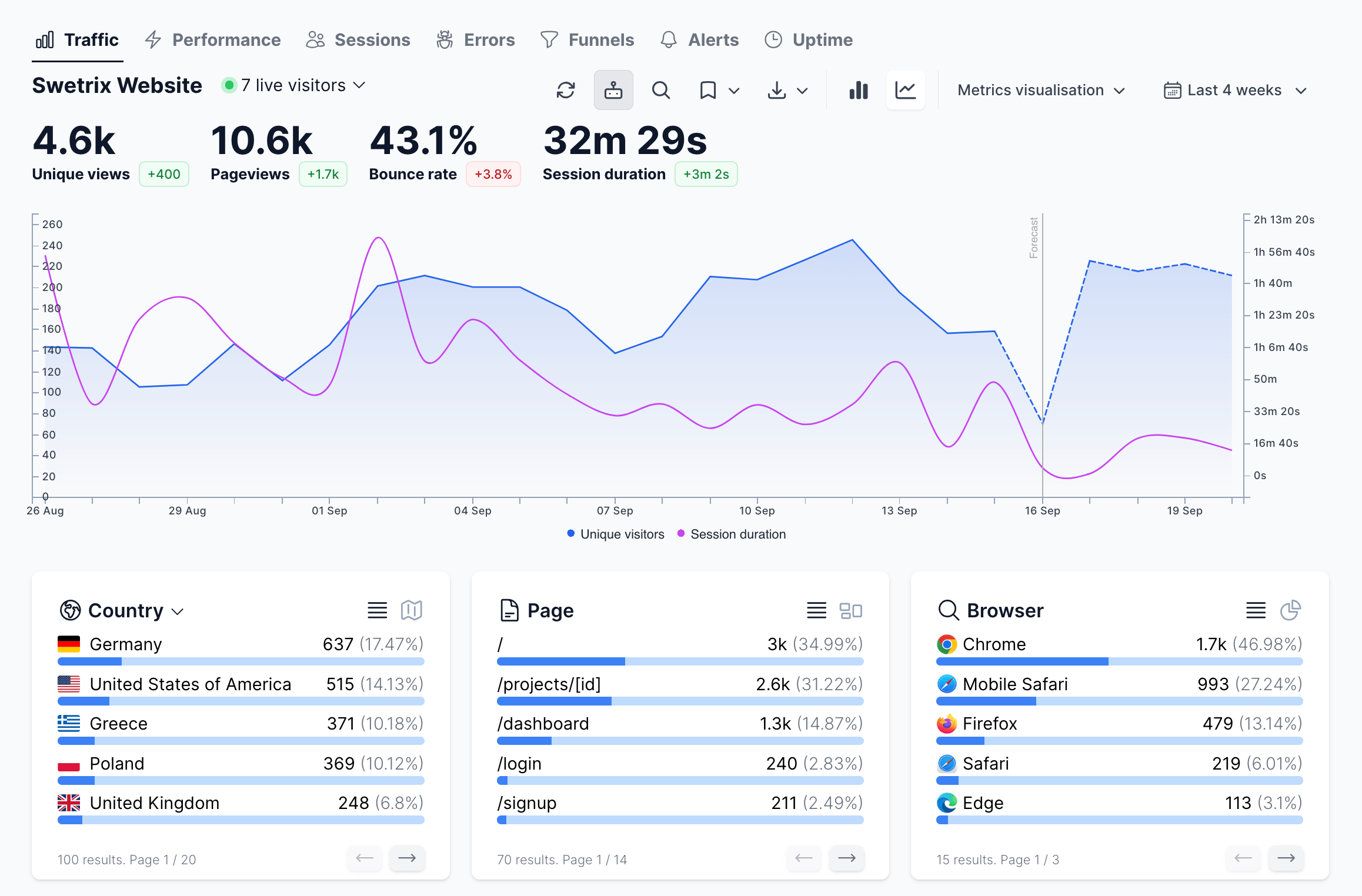Select list view in Page panel
Image resolution: width=1362 pixels, height=896 pixels.
click(817, 610)
